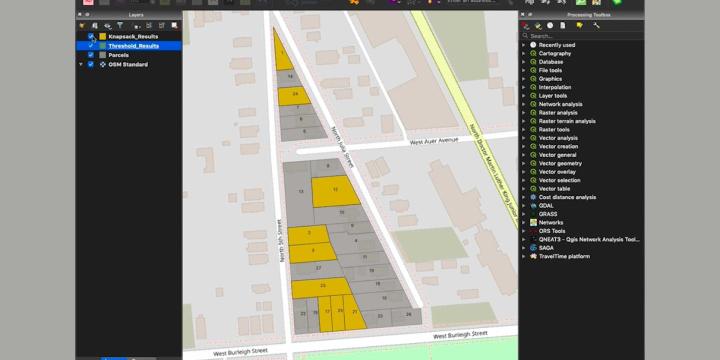This screenshot has height=360, width=720.
Task: Toggle the OSM Standard layer checkbox
Action: [90, 64]
